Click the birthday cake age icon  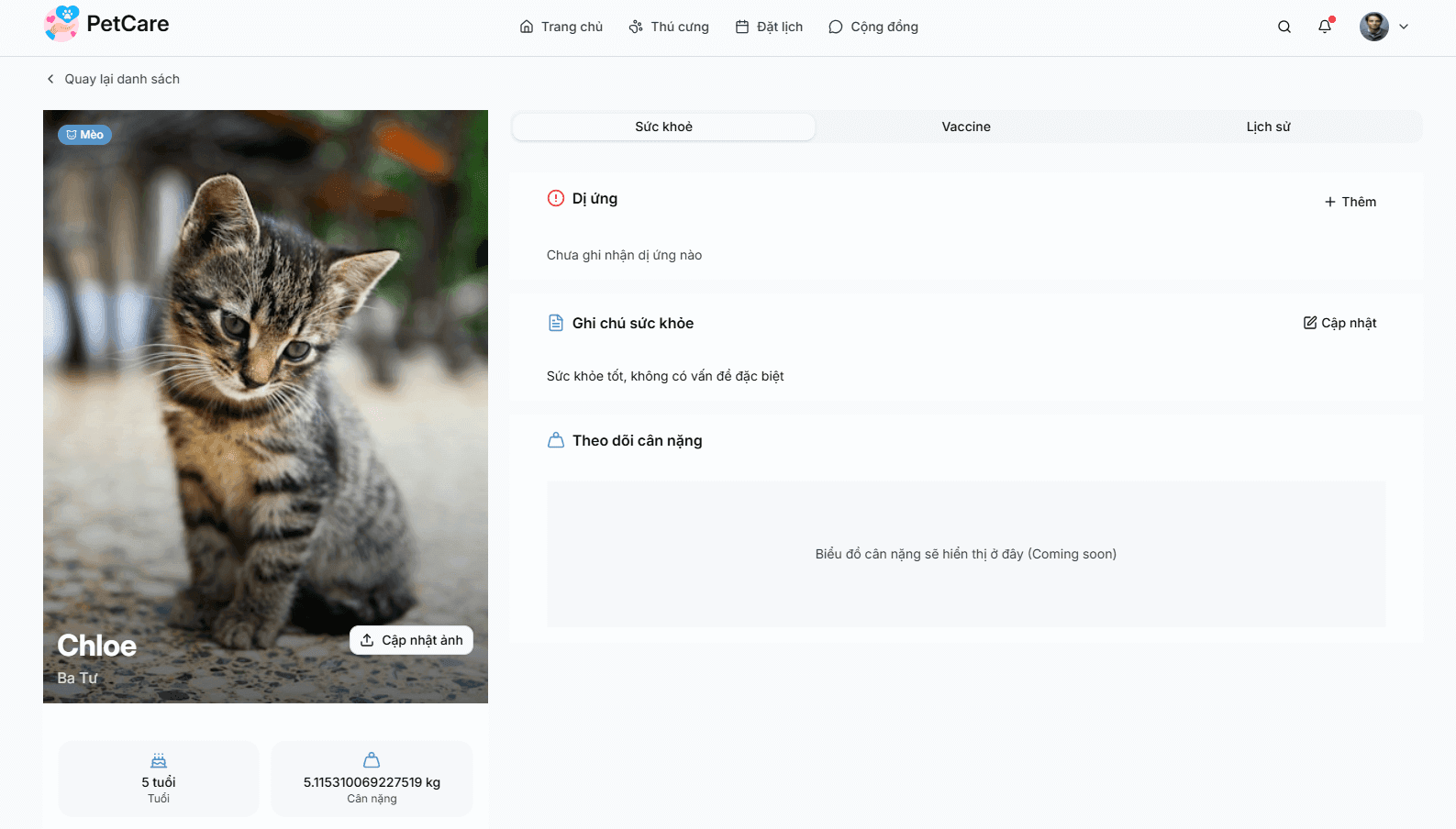[159, 760]
